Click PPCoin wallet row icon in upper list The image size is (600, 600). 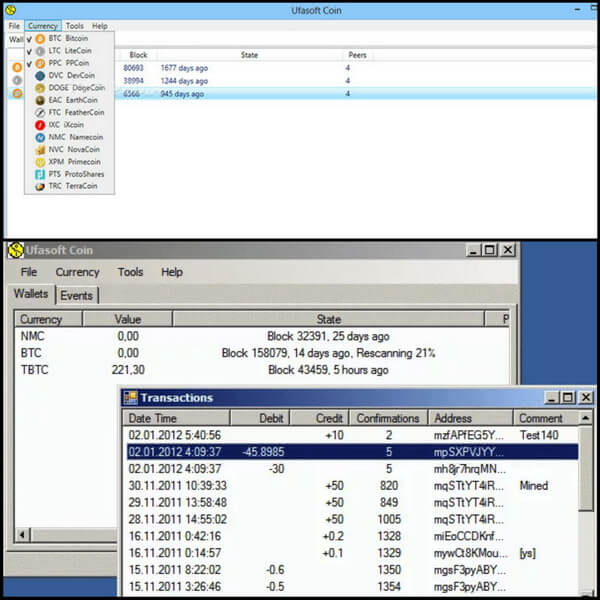(17, 93)
